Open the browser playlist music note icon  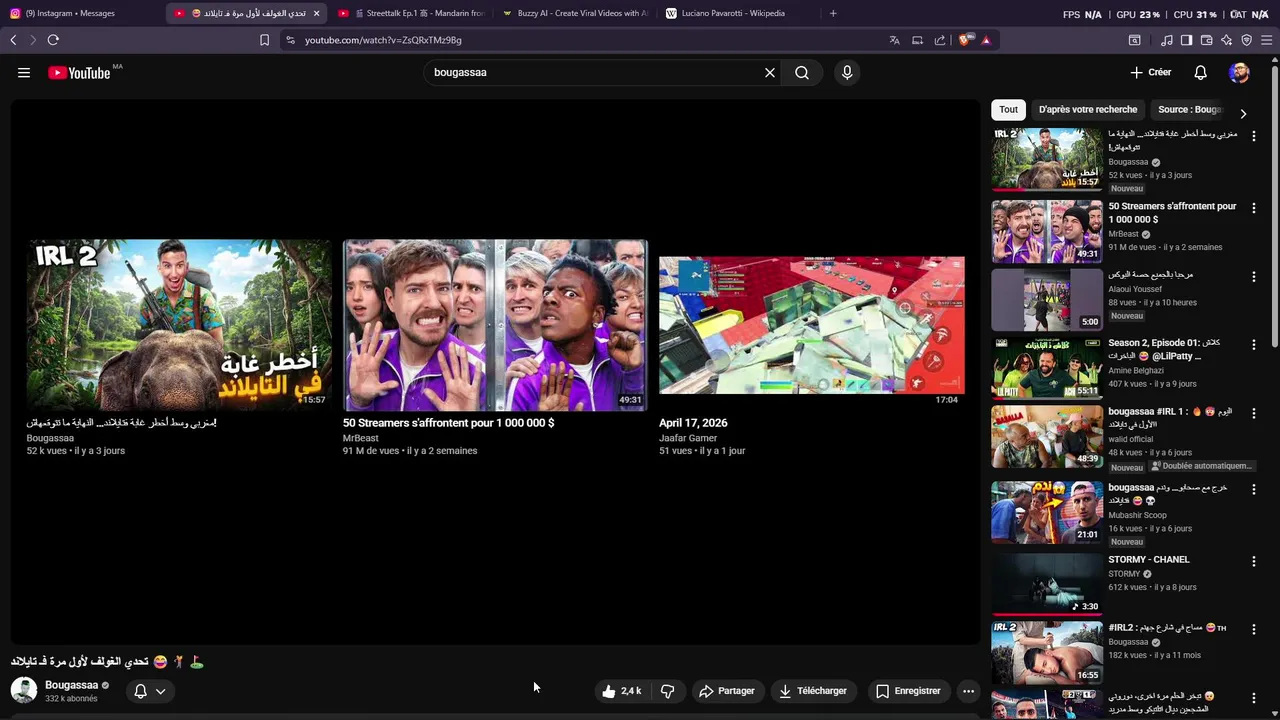pyautogui.click(x=1167, y=40)
